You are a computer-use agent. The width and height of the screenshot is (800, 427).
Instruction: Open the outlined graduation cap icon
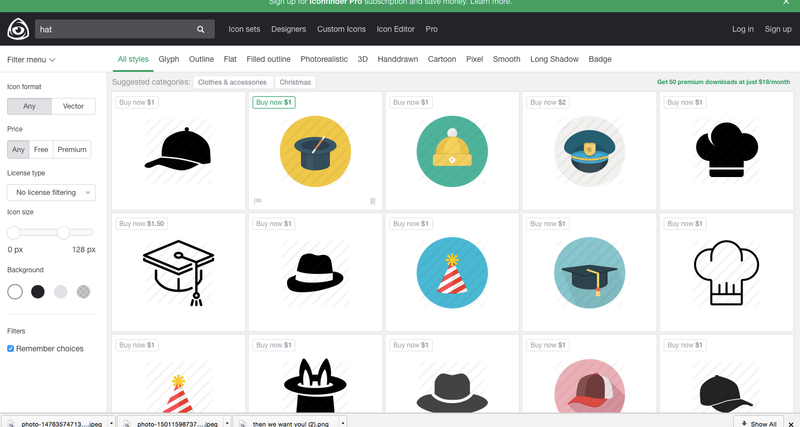pos(179,272)
